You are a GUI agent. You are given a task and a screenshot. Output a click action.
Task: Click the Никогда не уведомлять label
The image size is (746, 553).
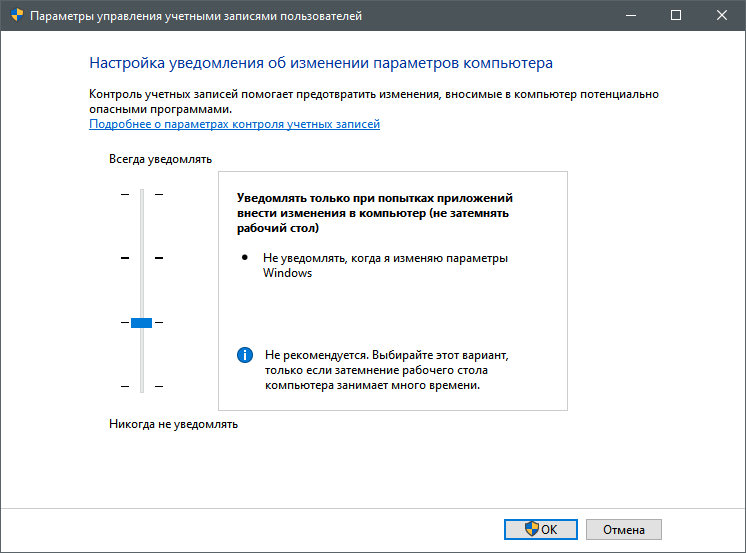173,424
